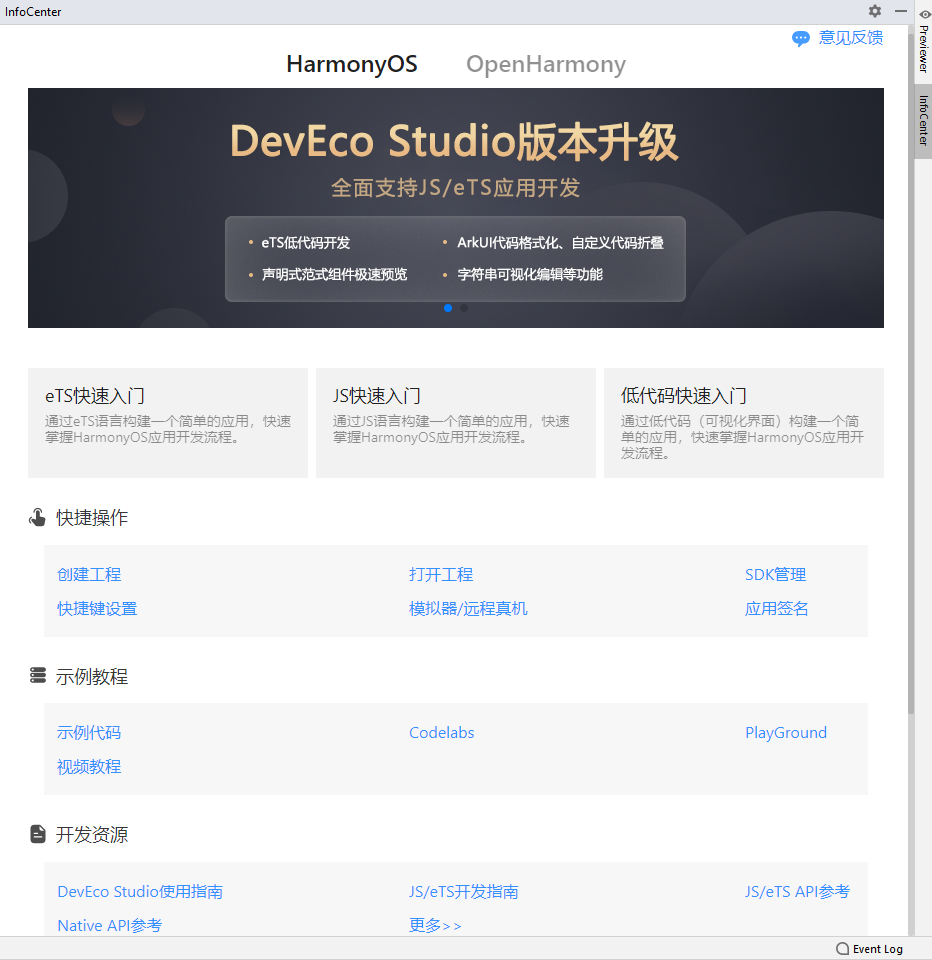The image size is (932, 960).
Task: Switch to the OpenHarmony tab
Action: tap(546, 64)
